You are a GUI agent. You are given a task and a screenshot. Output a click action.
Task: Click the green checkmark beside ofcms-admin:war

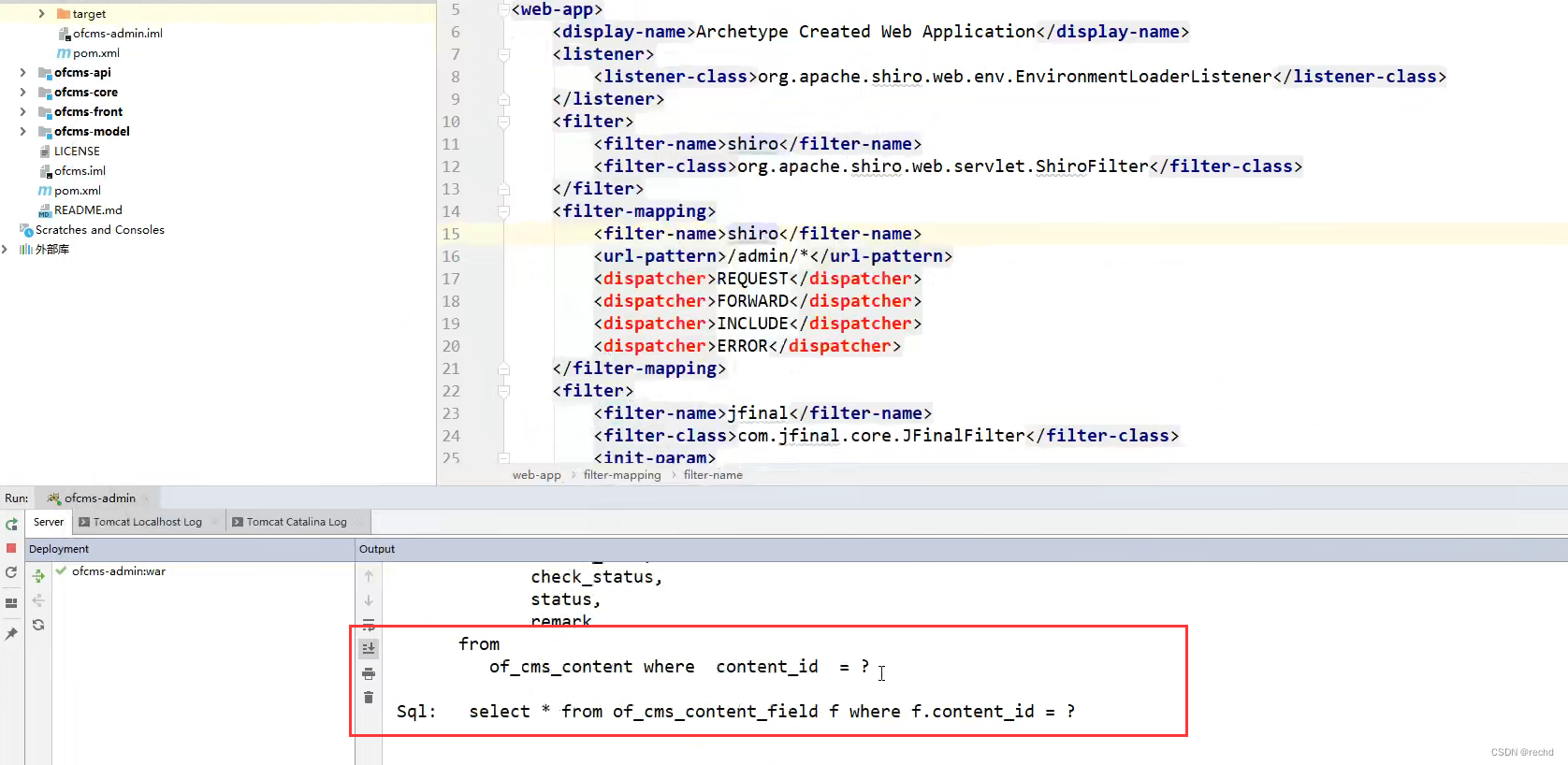[x=61, y=570]
